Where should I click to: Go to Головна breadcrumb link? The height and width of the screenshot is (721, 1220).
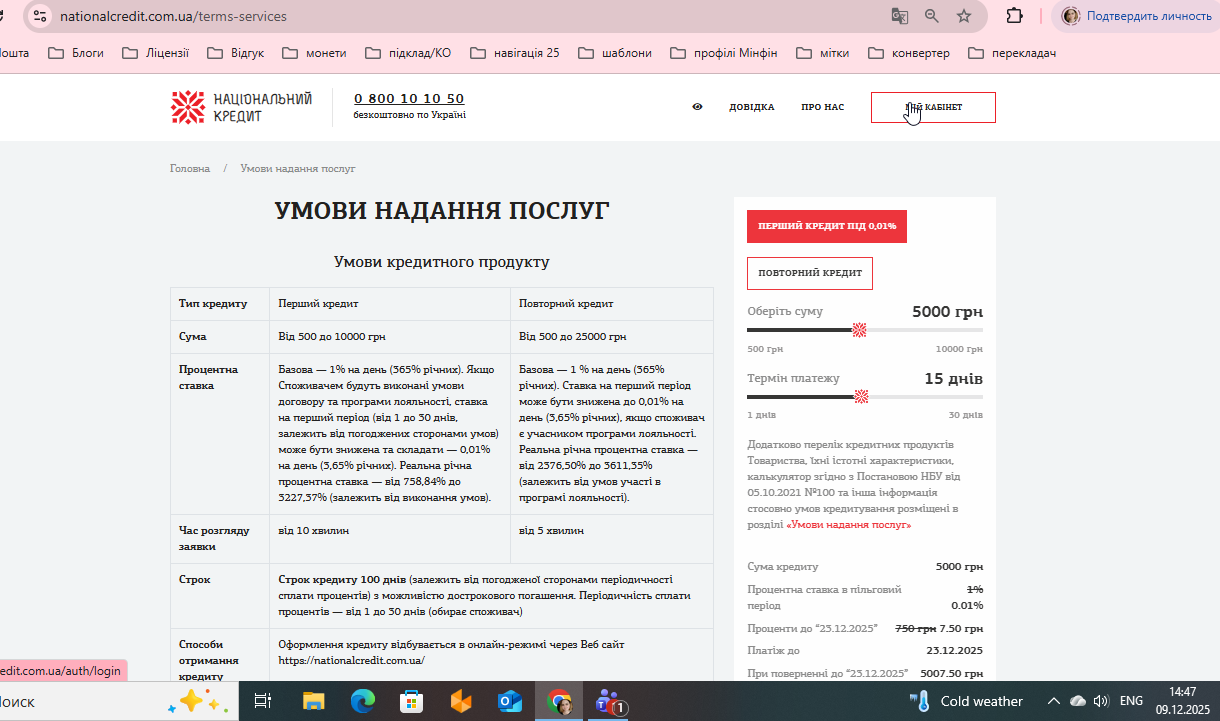pos(190,168)
